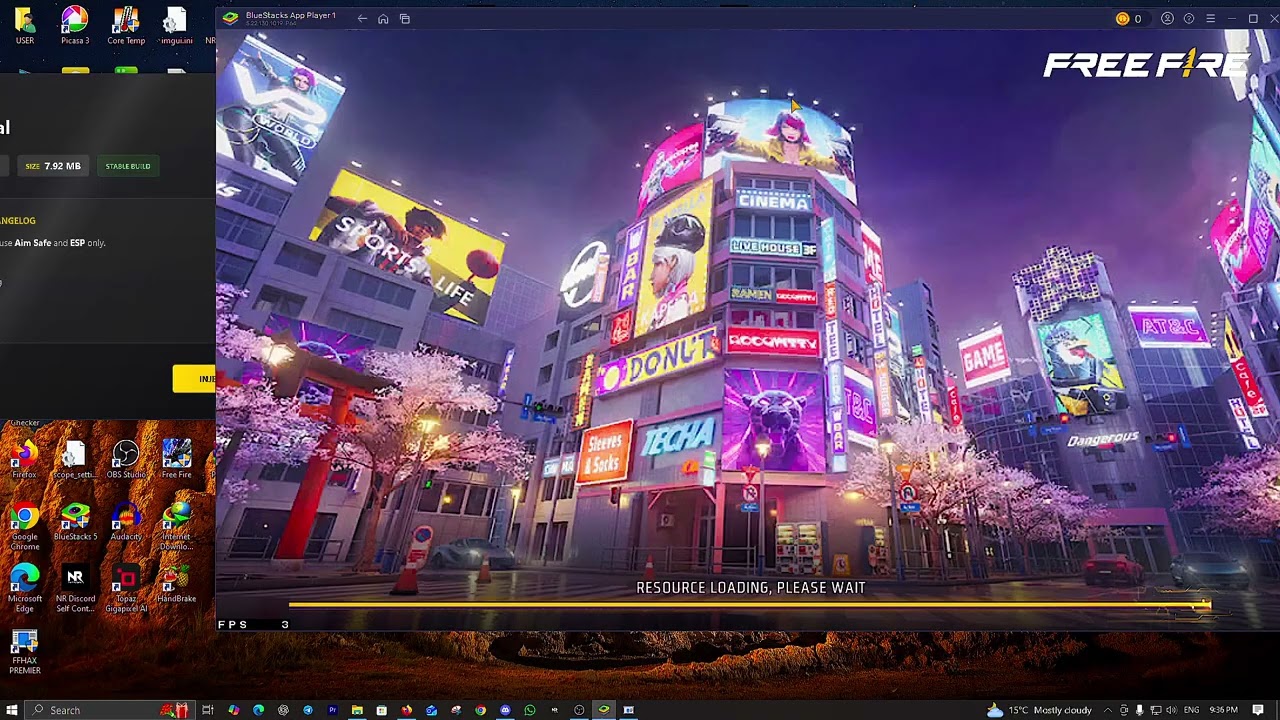Open NR Discord Self Control shortcut
Screen dimensions: 1280x720
pyautogui.click(x=75, y=589)
